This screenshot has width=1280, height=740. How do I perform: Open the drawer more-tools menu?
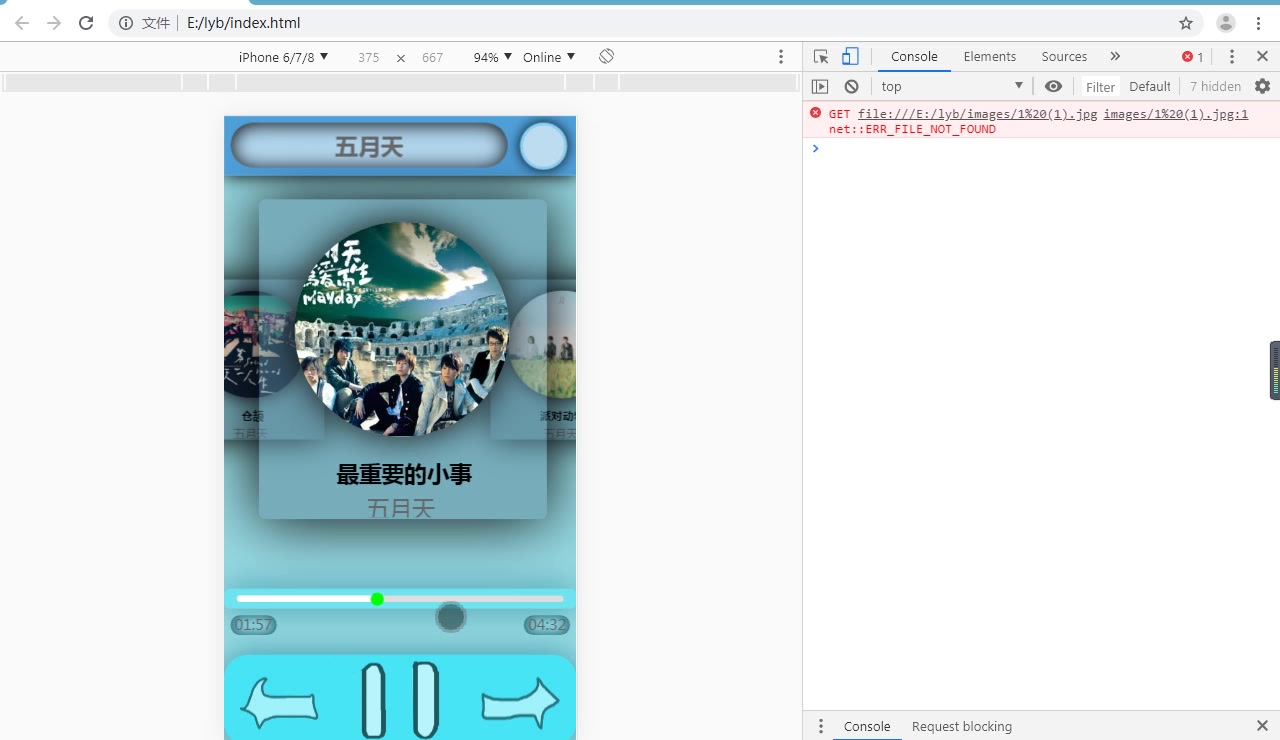click(821, 726)
